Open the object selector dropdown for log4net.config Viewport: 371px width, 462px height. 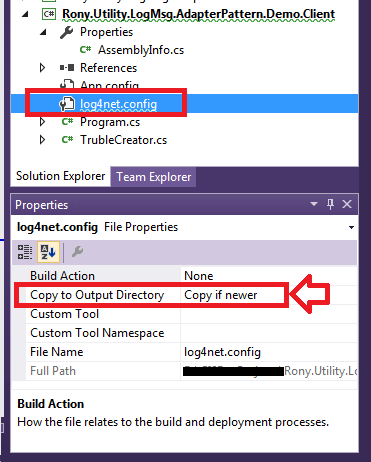click(x=351, y=227)
